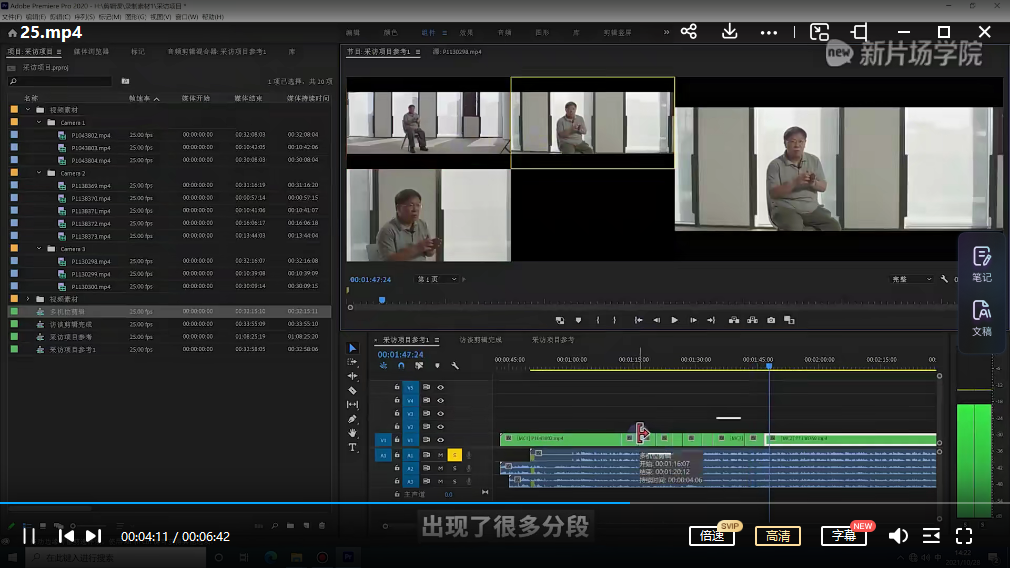
Task: Click the Lift icon in program monitor
Action: pos(734,320)
